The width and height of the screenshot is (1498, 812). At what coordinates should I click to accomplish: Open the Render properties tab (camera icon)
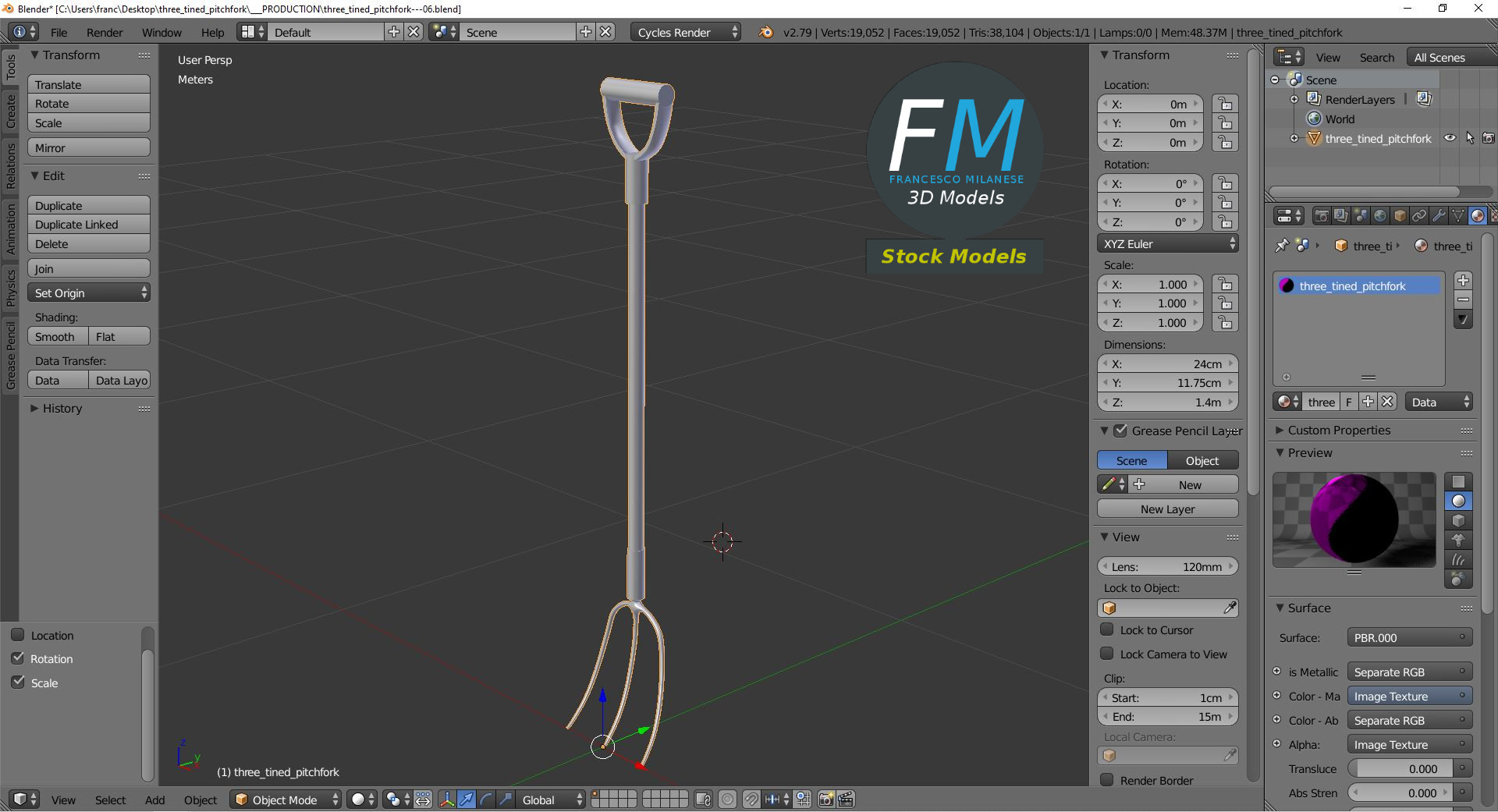click(1321, 216)
